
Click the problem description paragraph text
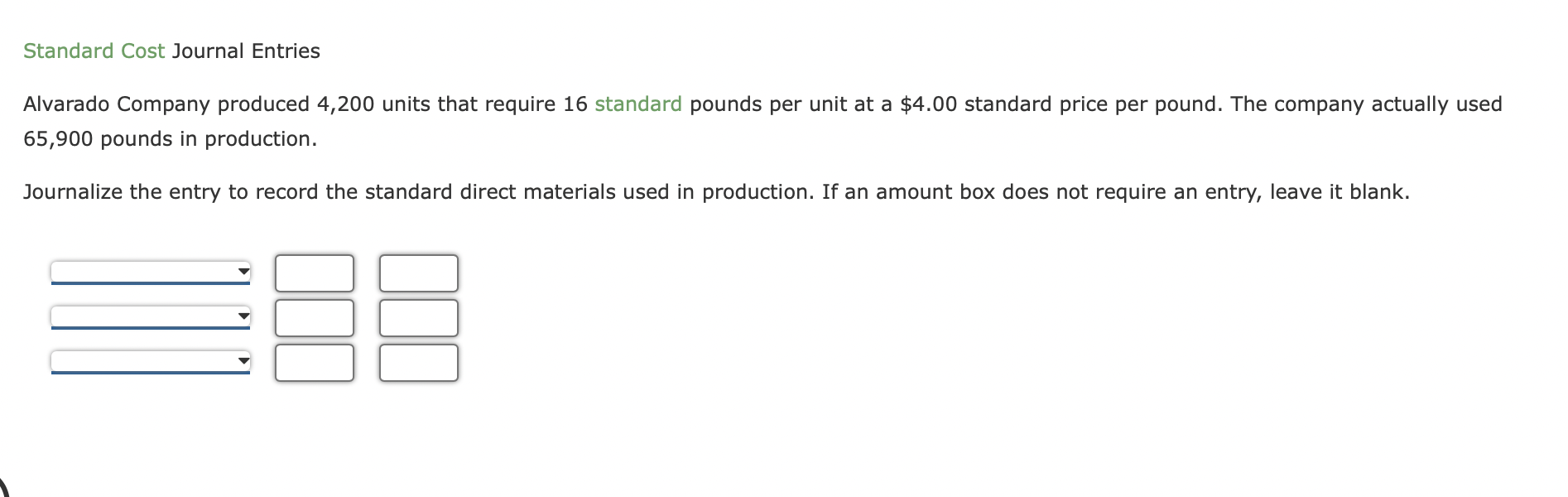point(745,104)
